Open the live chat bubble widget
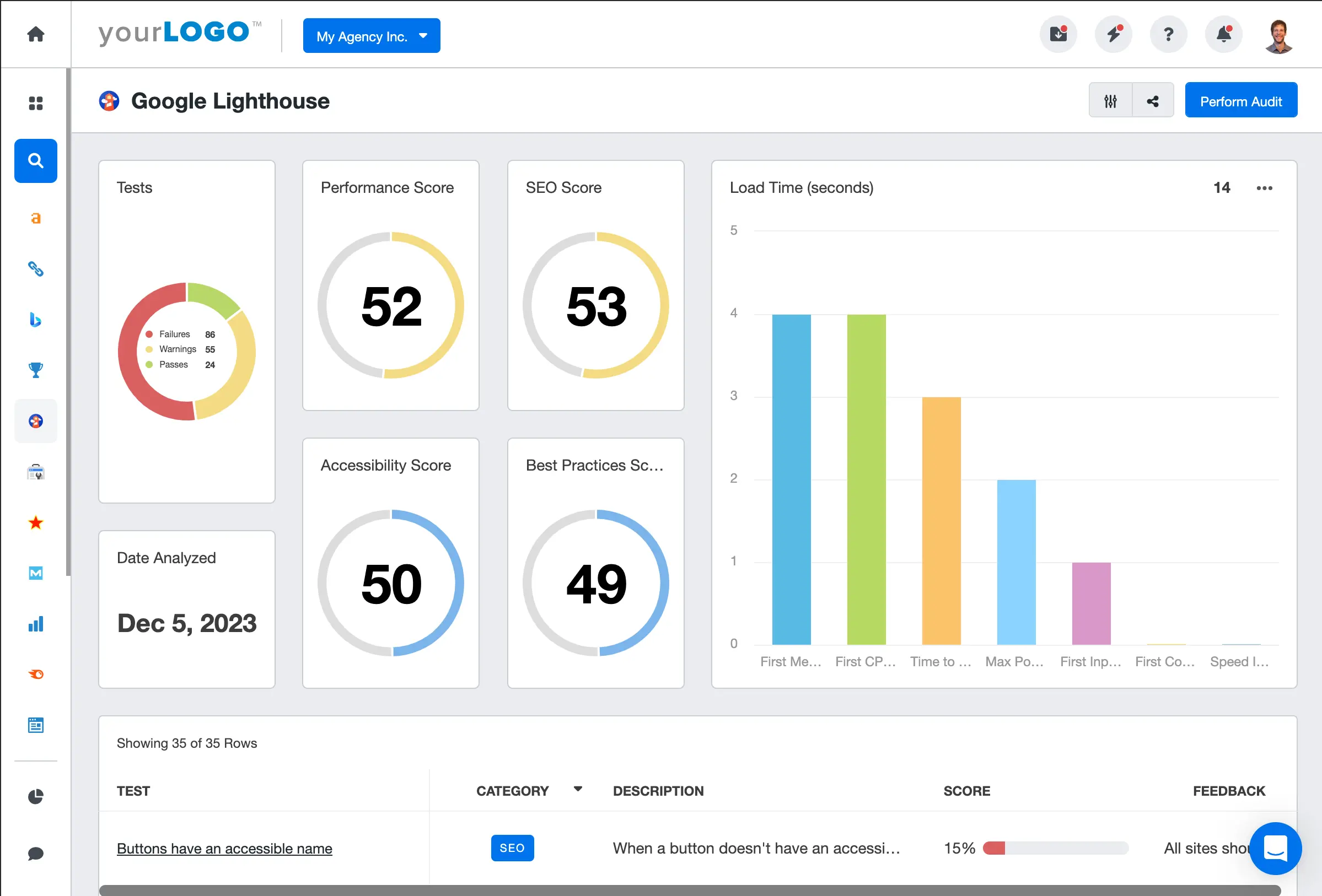The height and width of the screenshot is (896, 1322). (1275, 848)
